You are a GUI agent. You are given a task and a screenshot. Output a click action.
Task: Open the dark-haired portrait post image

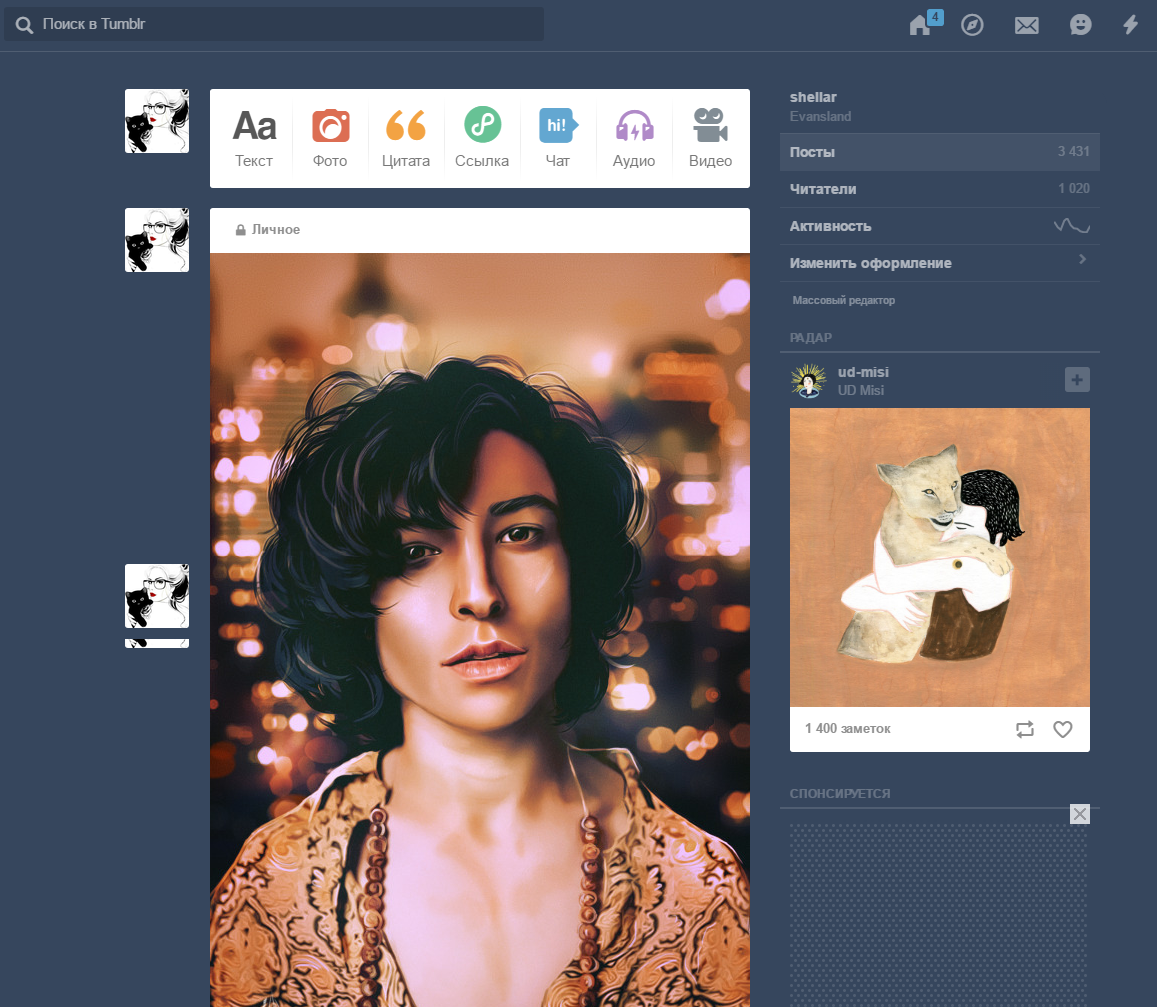480,630
